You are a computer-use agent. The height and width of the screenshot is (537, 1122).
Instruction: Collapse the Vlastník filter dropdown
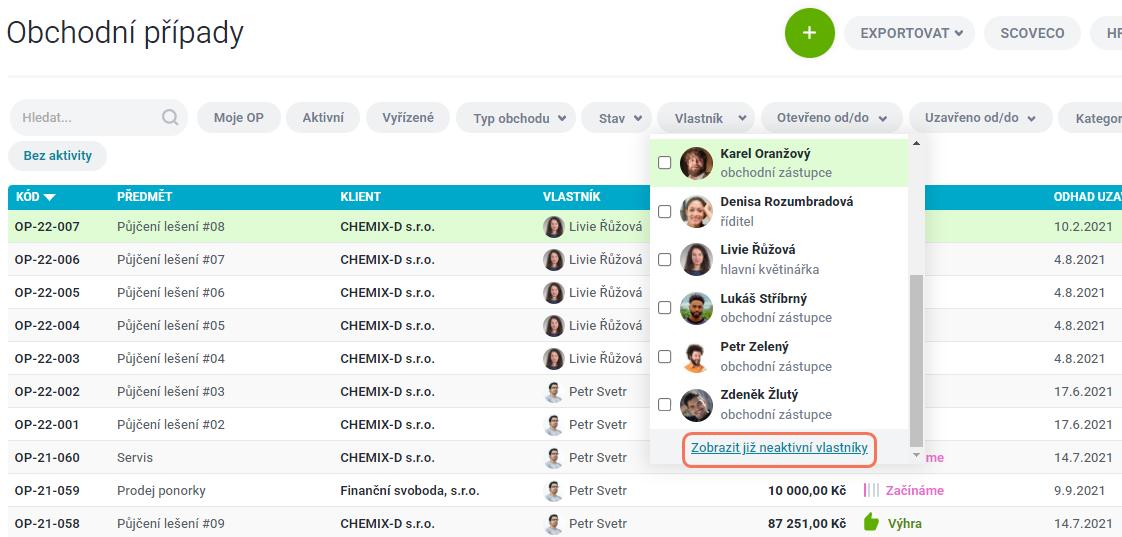coord(705,118)
